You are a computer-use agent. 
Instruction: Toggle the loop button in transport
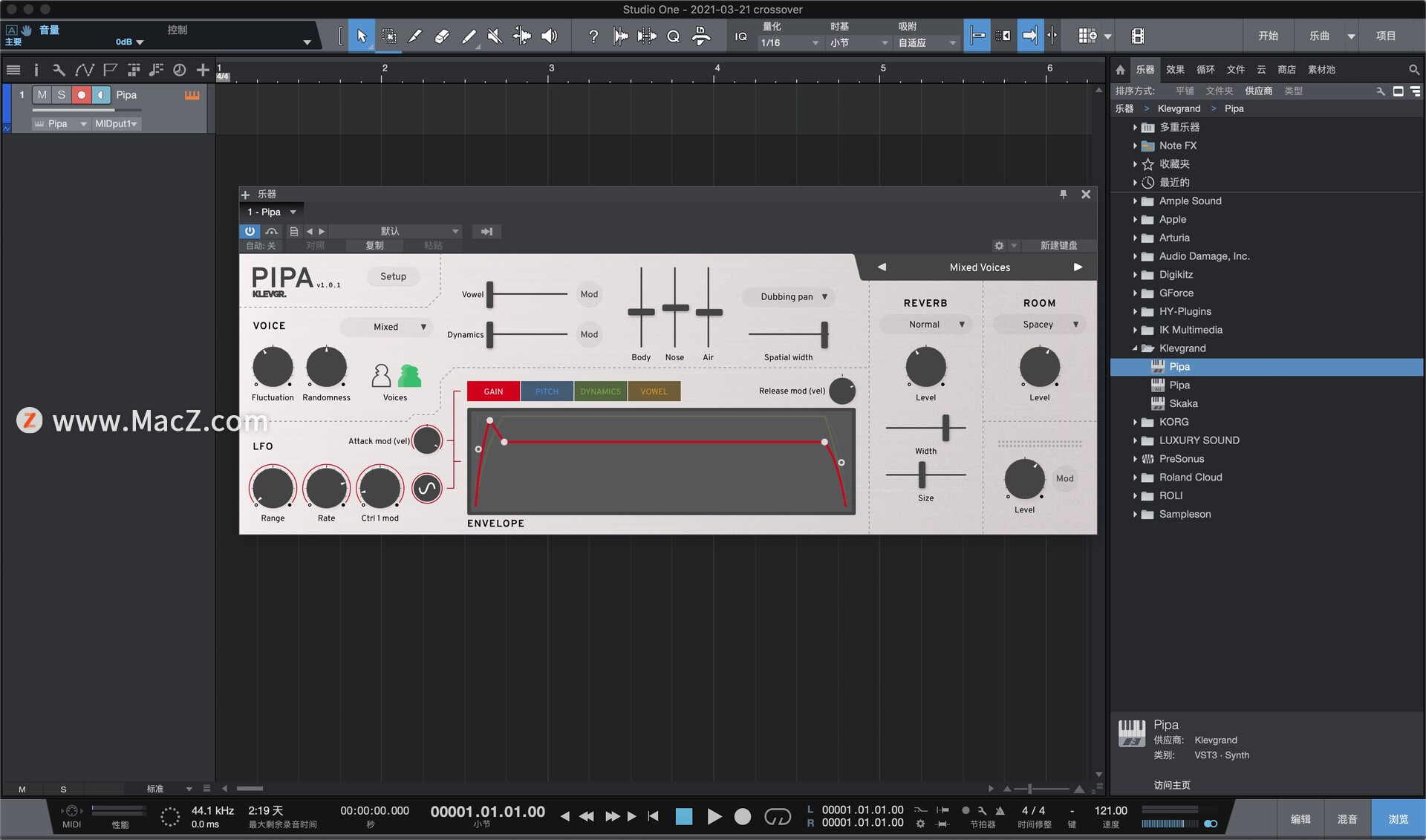(x=778, y=817)
